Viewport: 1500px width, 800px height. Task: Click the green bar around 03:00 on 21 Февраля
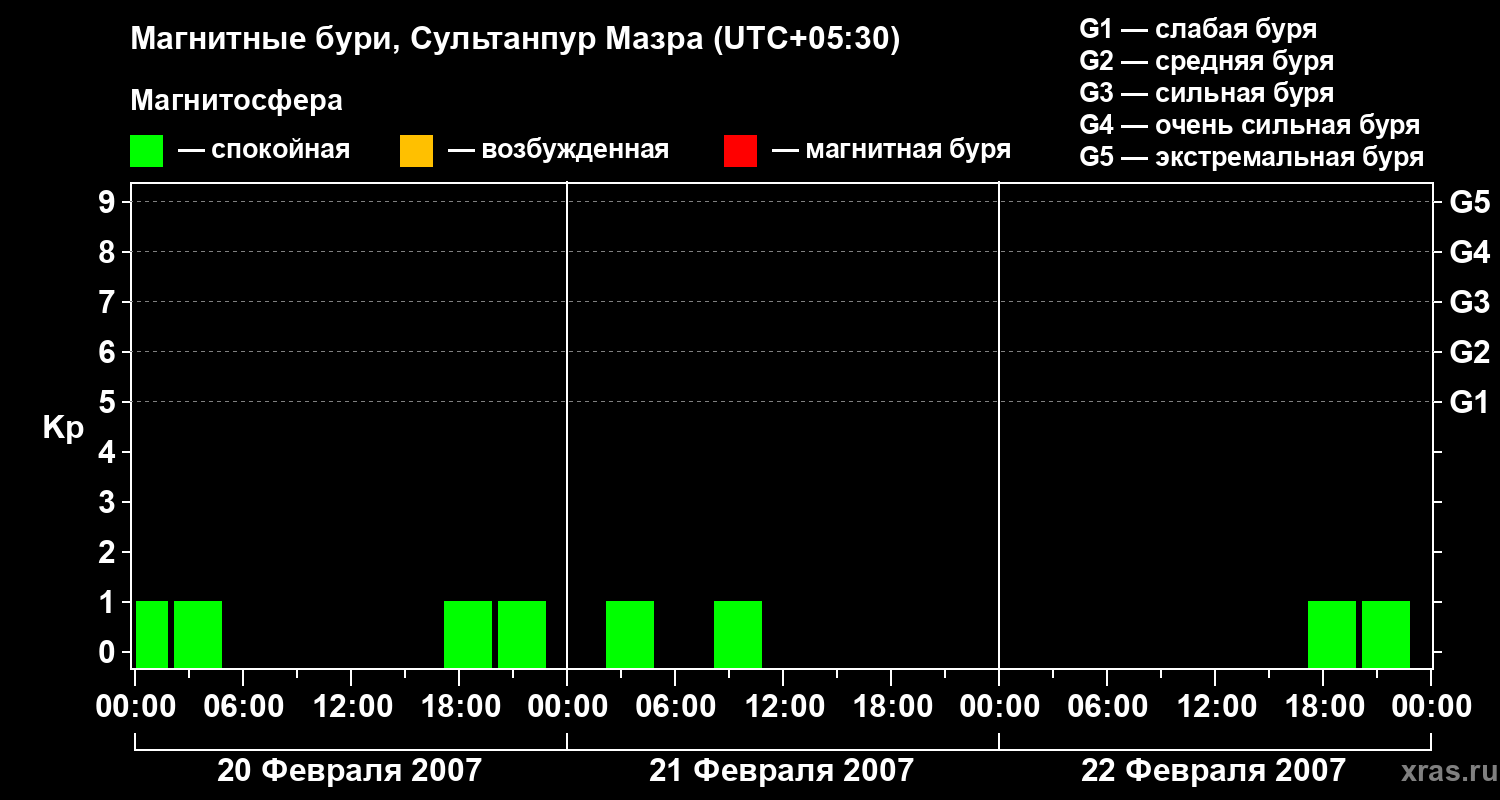tap(630, 634)
